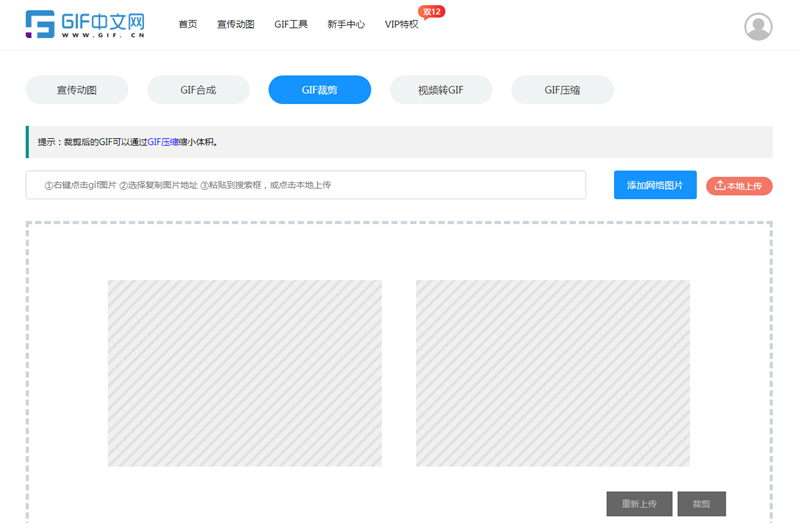Screen dimensions: 800x523
Task: Open 宣传动图 in the top navigation bar
Action: (x=236, y=25)
